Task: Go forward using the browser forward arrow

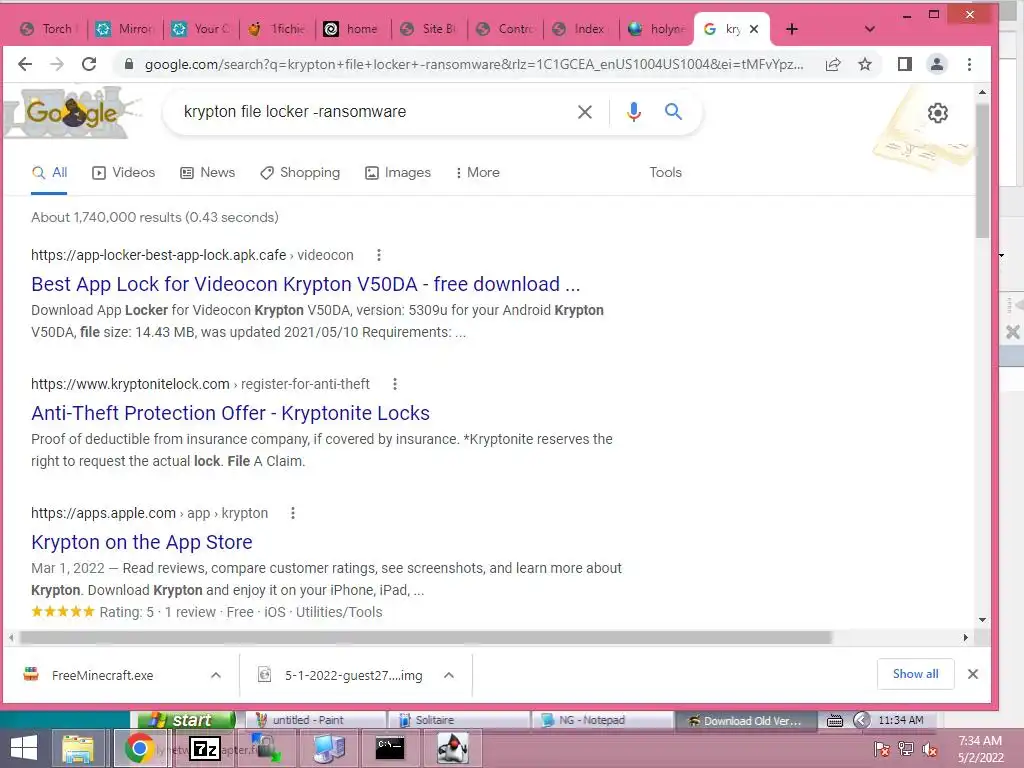Action: click(x=57, y=64)
